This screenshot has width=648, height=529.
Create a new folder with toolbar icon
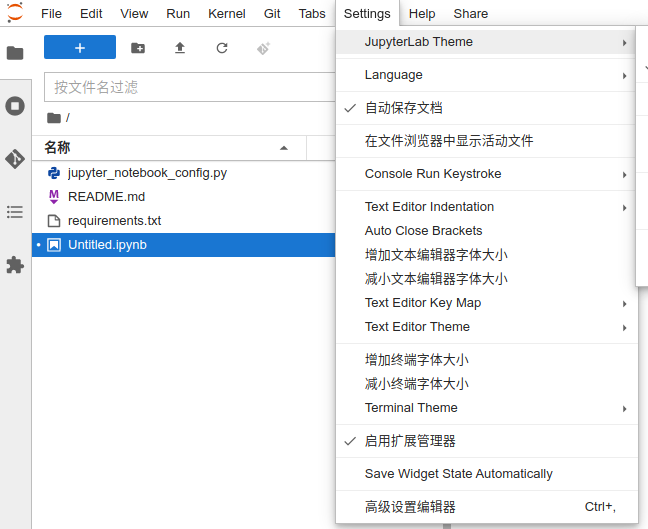[x=138, y=48]
